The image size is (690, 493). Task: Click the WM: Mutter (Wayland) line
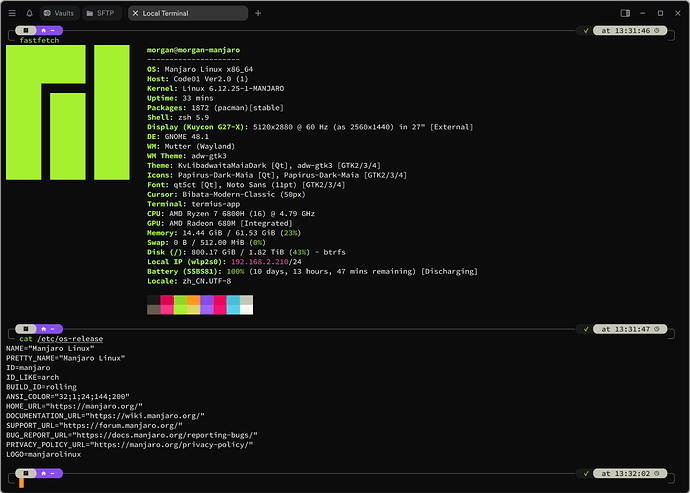point(191,146)
